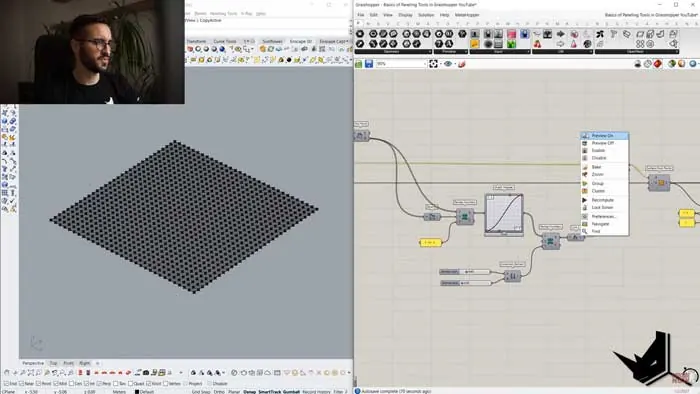Toggle the Mid osnap checkbox
Screen dimensions: 700x394
tap(56, 383)
